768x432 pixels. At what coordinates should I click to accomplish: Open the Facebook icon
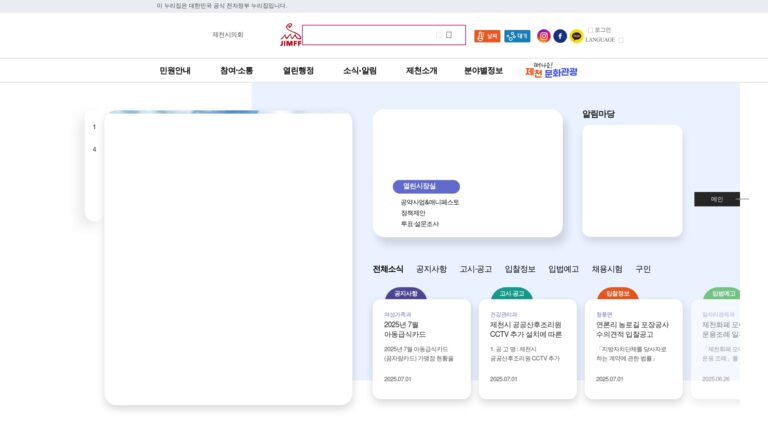(560, 36)
